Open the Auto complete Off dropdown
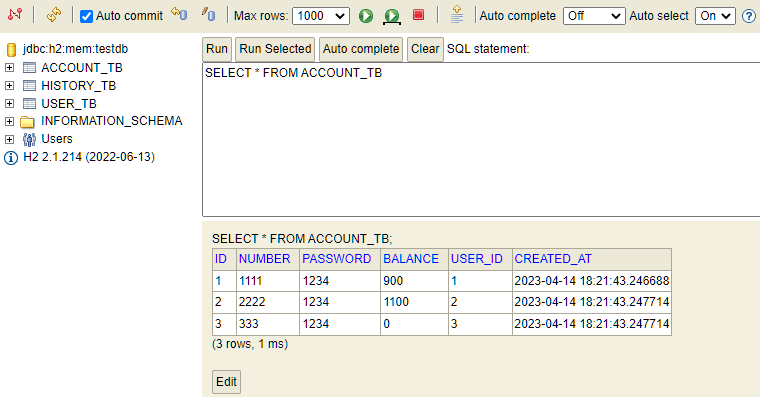 pos(594,16)
